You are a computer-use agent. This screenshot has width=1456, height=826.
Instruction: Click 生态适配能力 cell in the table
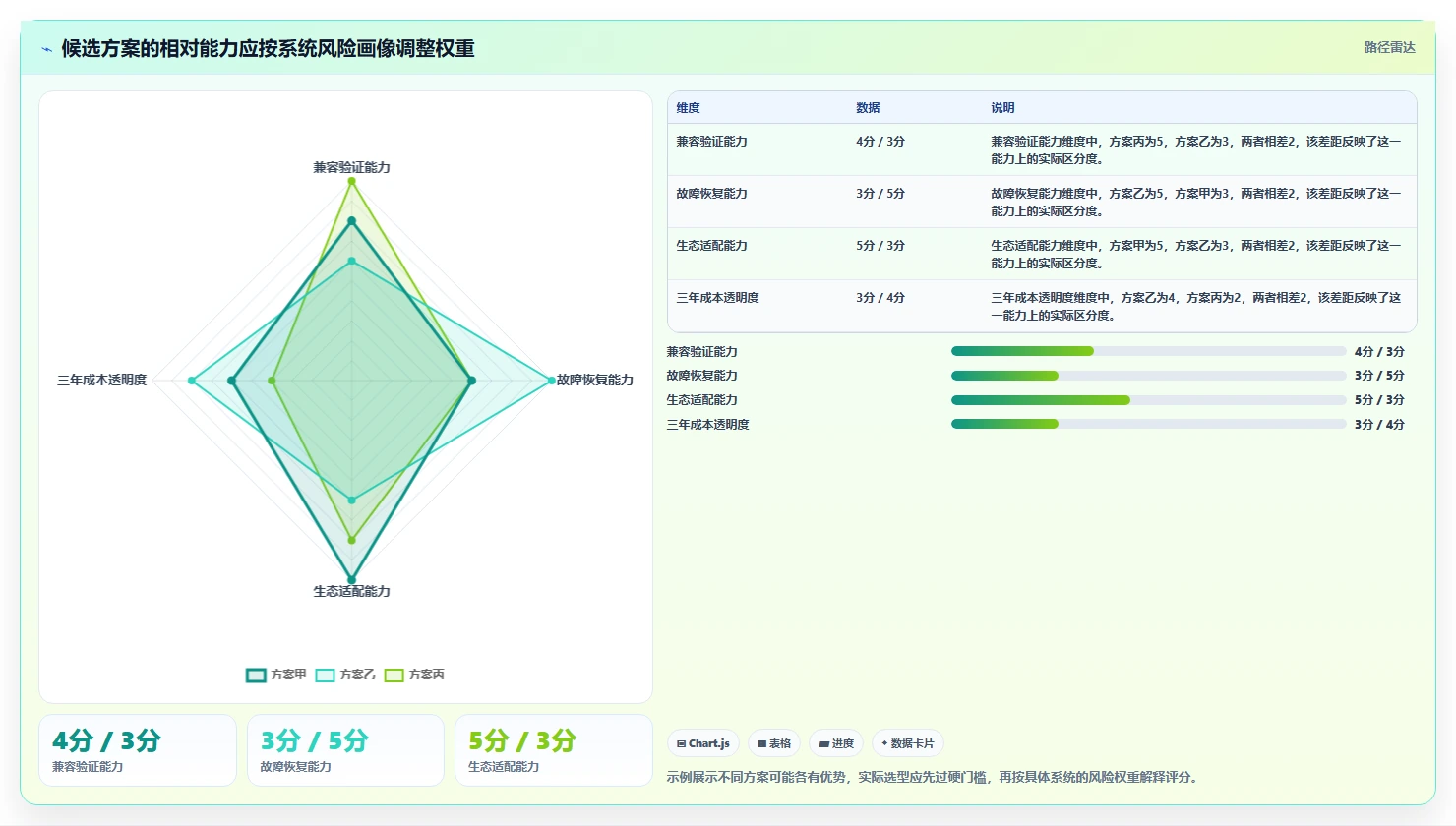tap(711, 246)
